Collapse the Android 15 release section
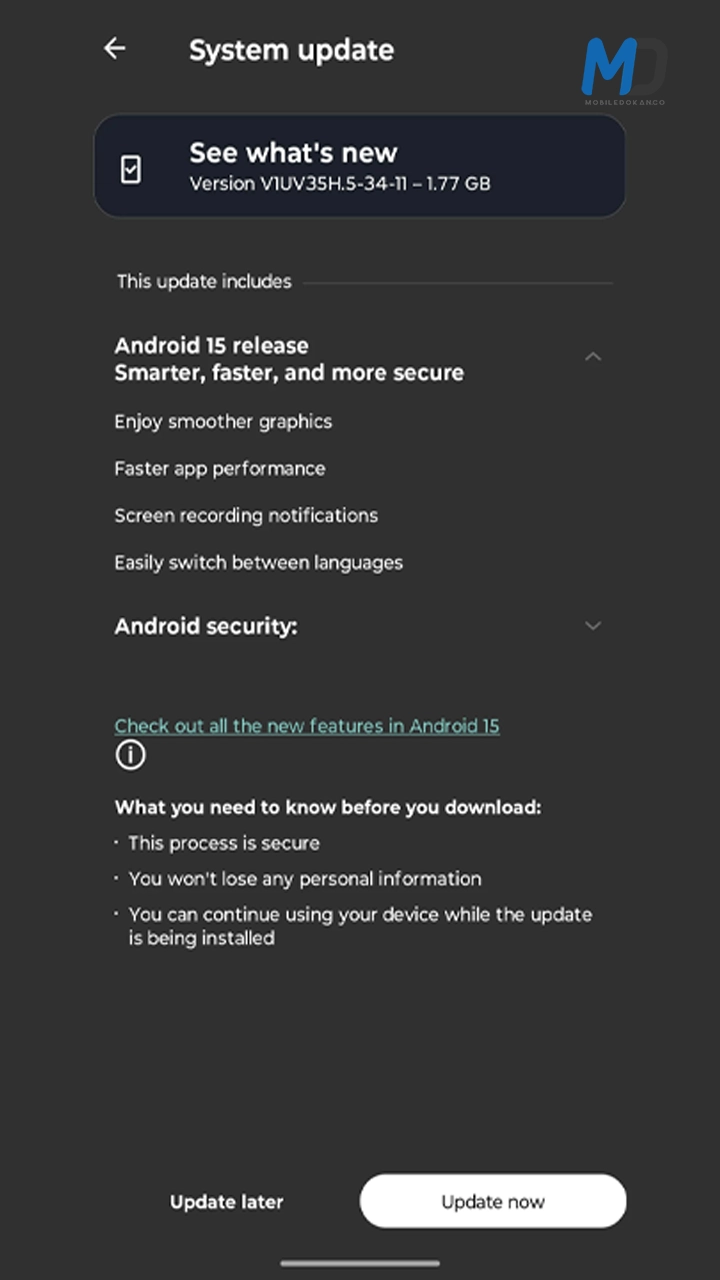 click(x=593, y=357)
